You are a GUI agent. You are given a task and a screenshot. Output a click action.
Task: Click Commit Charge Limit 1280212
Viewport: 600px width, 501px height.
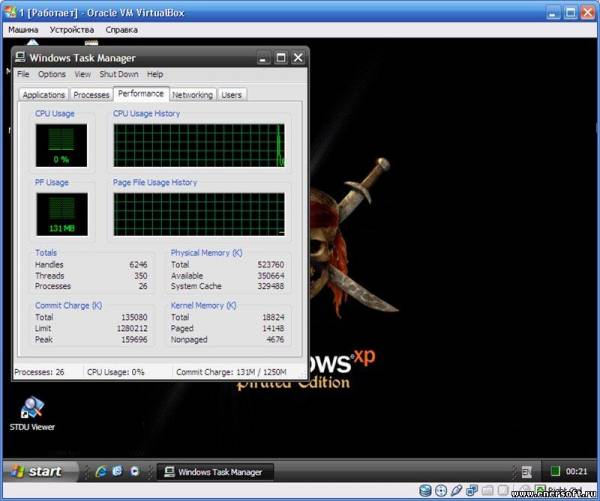point(132,328)
